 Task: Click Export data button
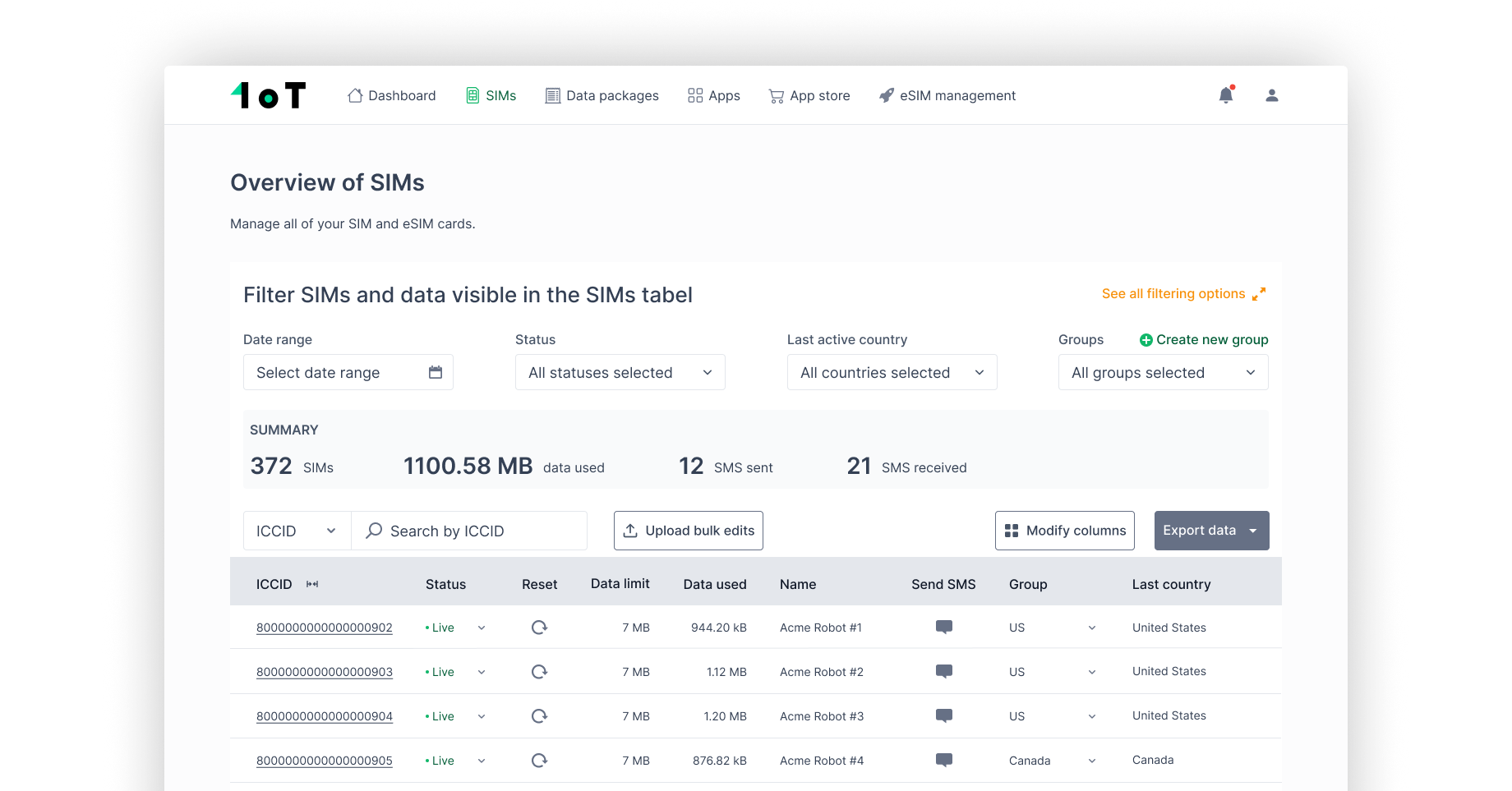1212,531
